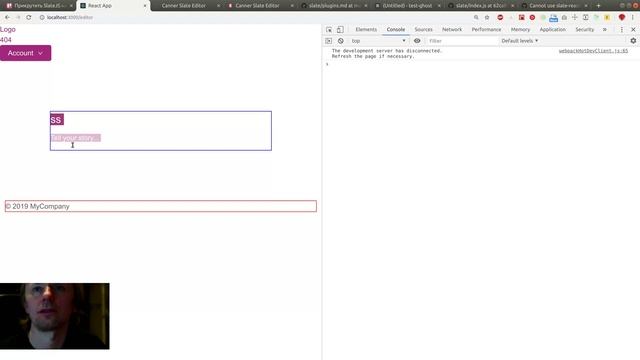Switch to the Console tab in DevTools
This screenshot has height=360, width=640.
396,30
